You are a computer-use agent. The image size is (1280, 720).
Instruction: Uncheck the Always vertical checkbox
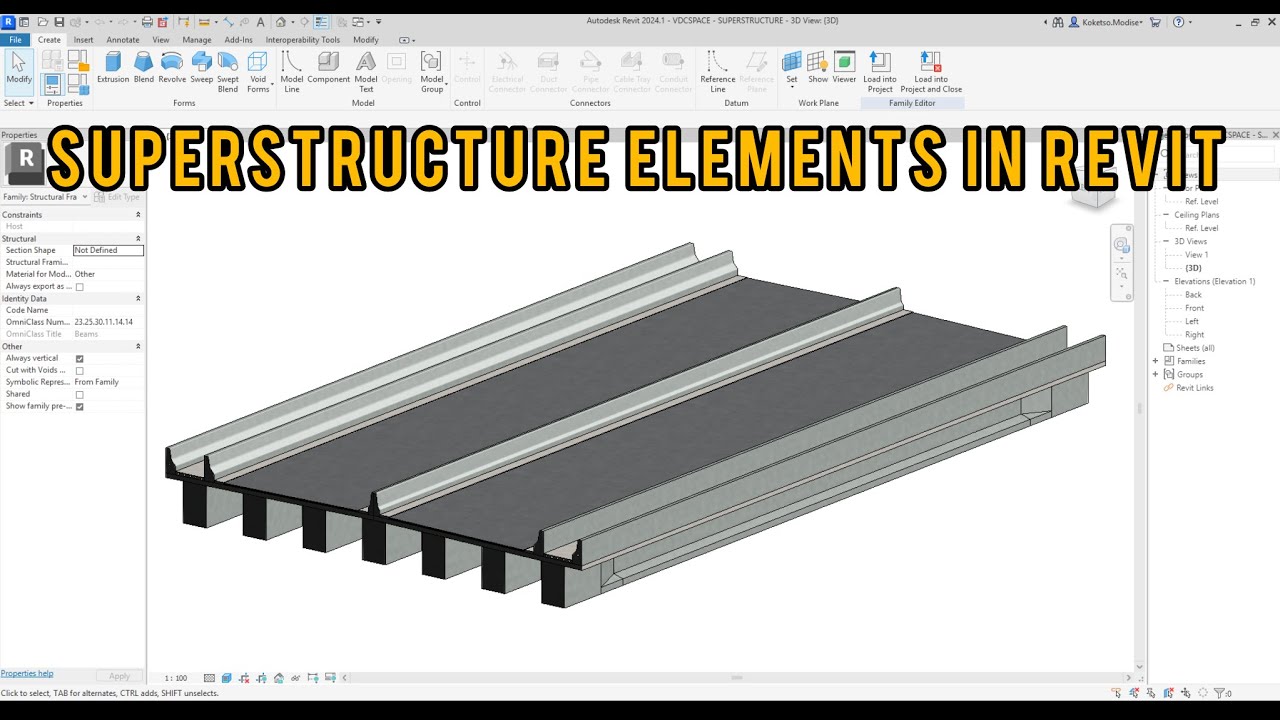tap(80, 359)
